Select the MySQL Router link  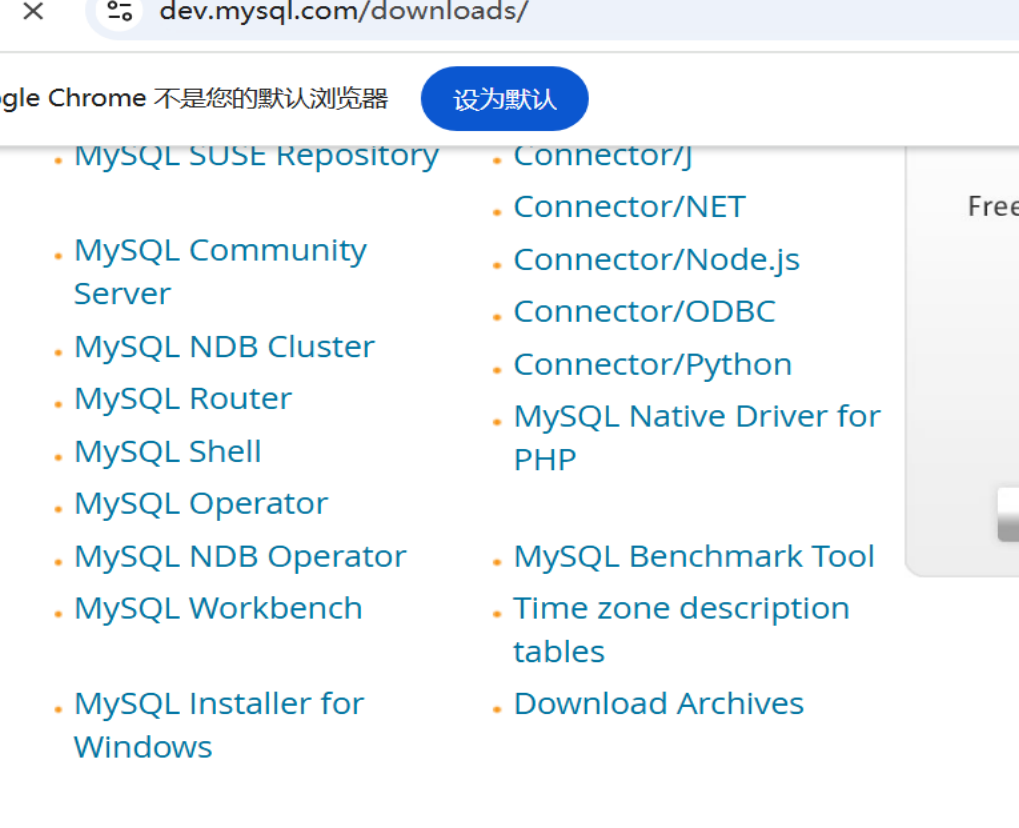click(x=183, y=399)
